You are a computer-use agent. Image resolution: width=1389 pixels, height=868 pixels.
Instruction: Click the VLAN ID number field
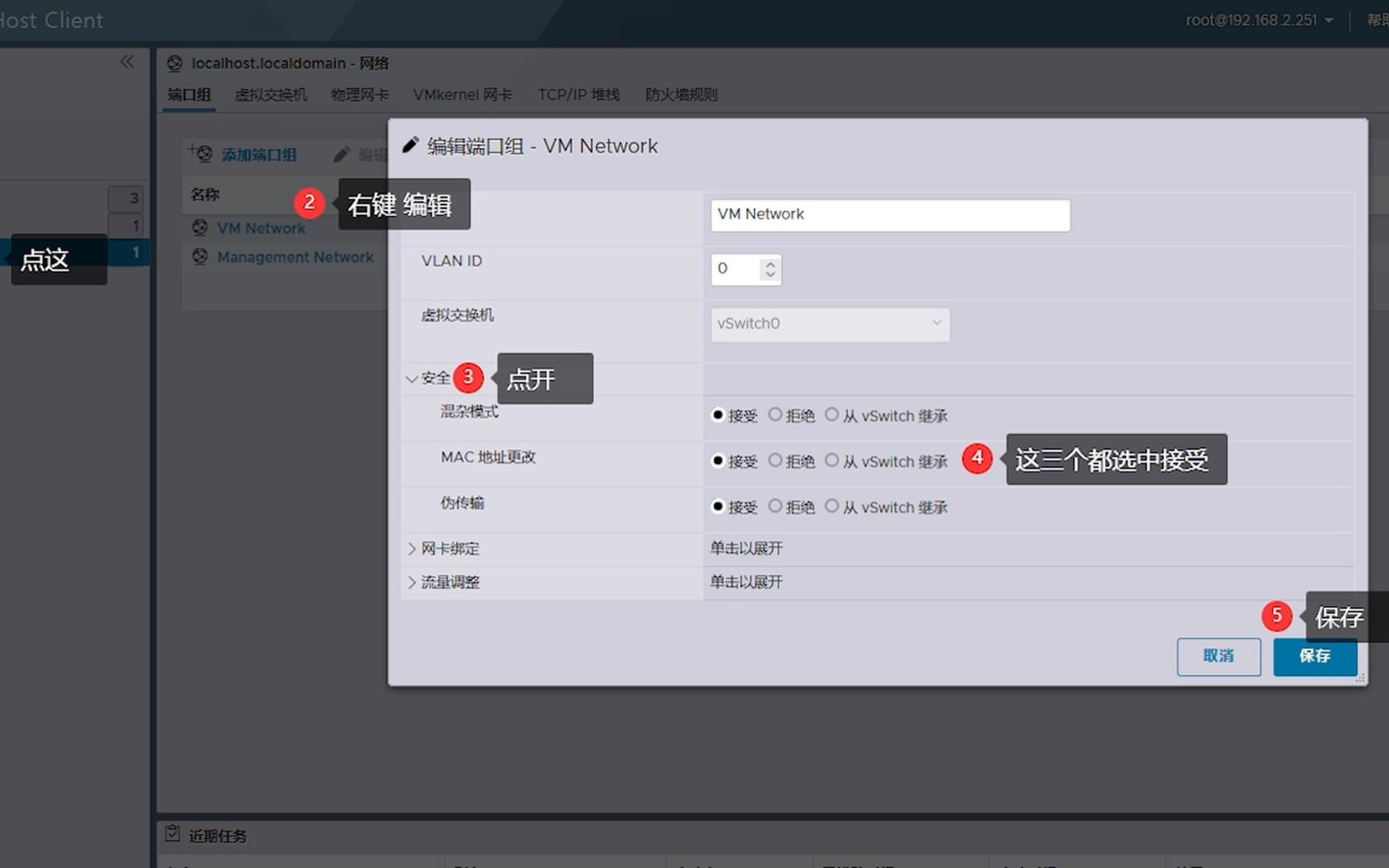(735, 269)
